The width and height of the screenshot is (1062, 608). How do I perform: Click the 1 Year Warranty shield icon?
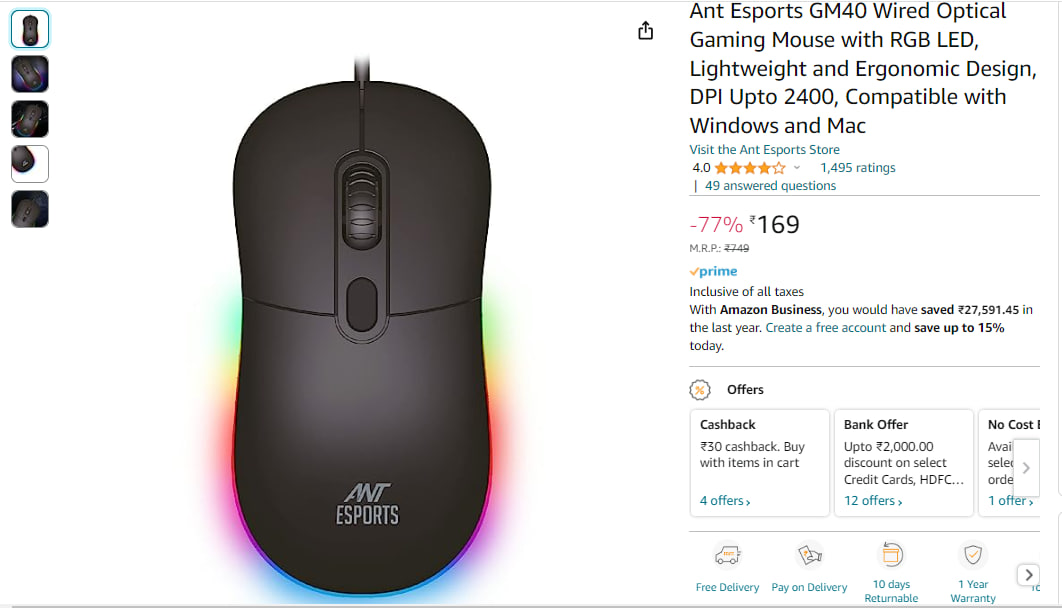(973, 555)
